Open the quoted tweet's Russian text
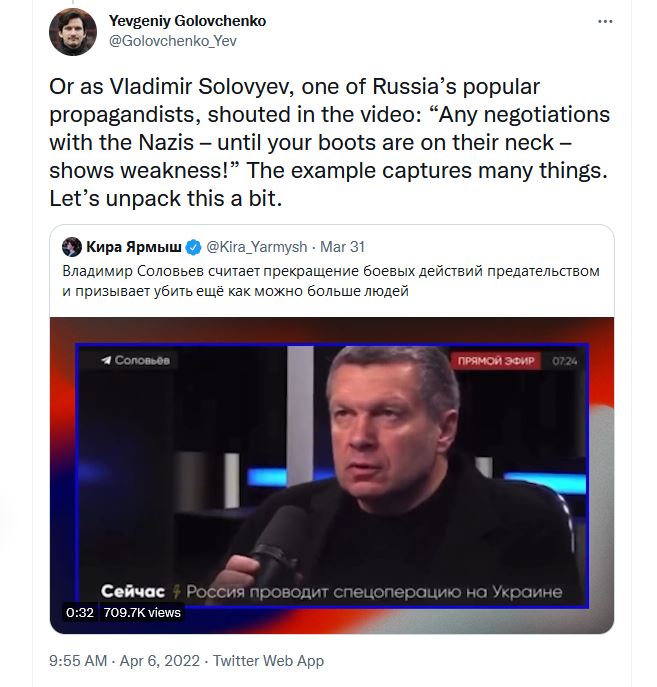The height and width of the screenshot is (687, 657). click(x=330, y=280)
